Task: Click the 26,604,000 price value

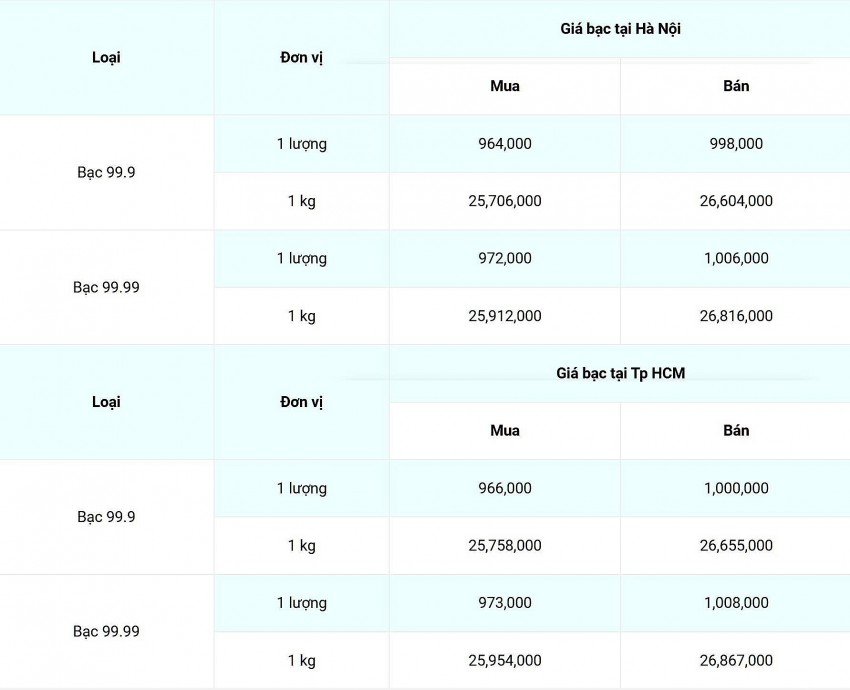Action: click(736, 201)
